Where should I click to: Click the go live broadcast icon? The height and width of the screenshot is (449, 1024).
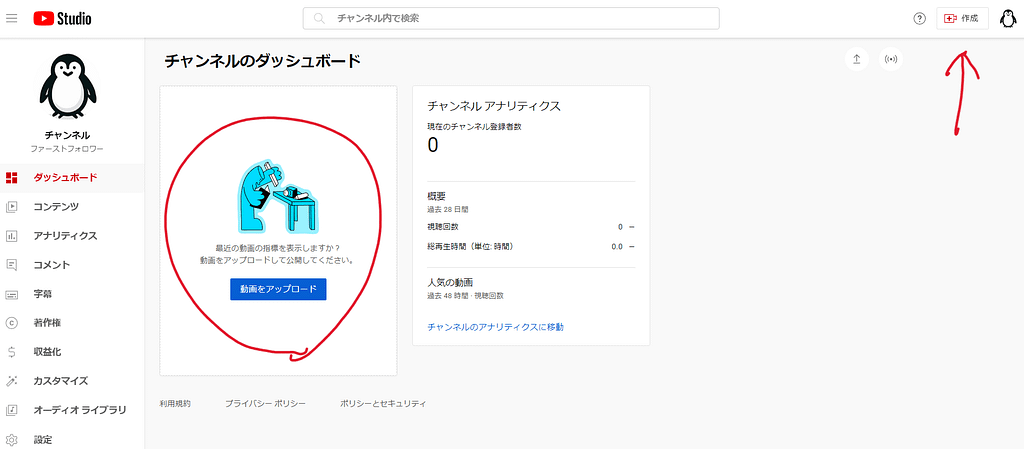click(890, 59)
